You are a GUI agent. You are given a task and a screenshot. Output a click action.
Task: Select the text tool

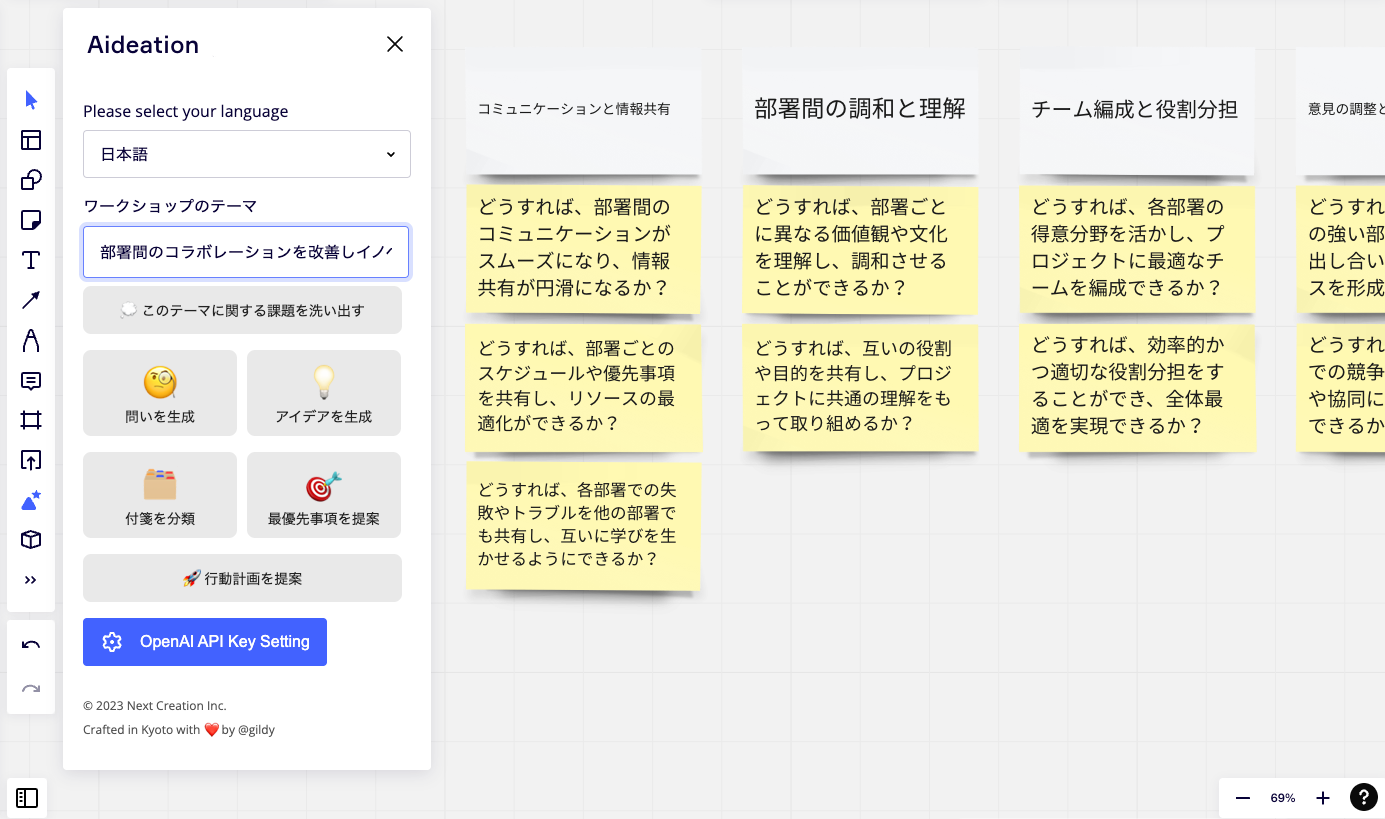click(31, 260)
